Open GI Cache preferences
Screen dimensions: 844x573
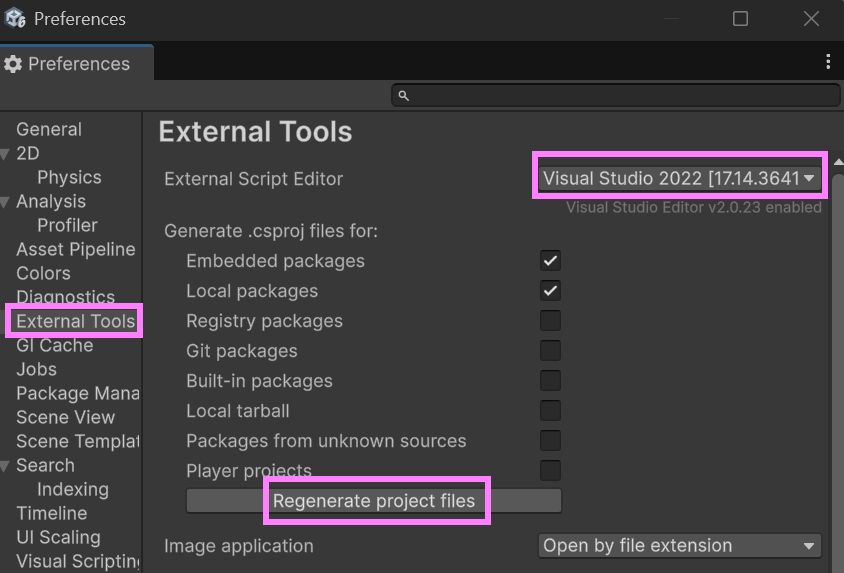54,345
